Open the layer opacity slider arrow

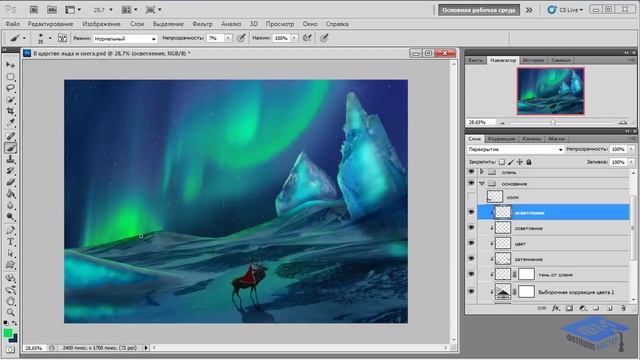click(631, 149)
